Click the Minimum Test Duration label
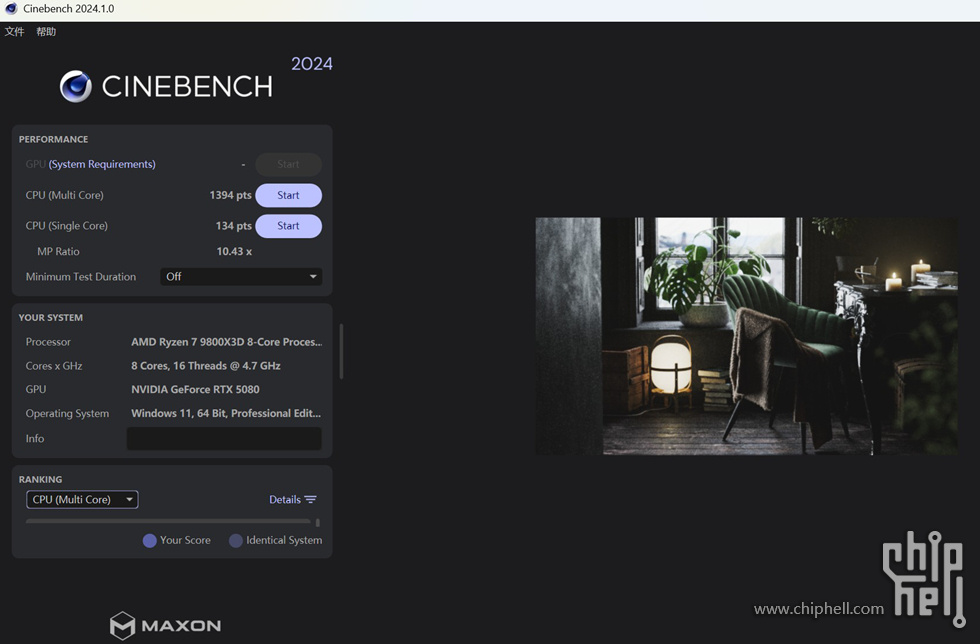980x644 pixels. [x=81, y=276]
